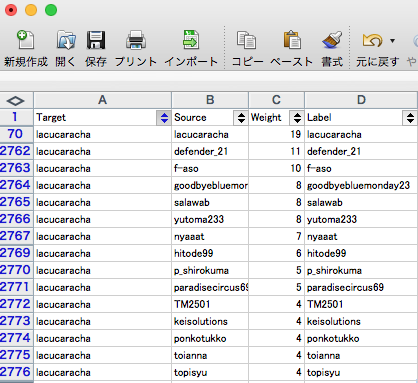Viewport: 418px width, 383px height.
Task: Select Label cell lacucaracha in row 70
Action: point(361,134)
